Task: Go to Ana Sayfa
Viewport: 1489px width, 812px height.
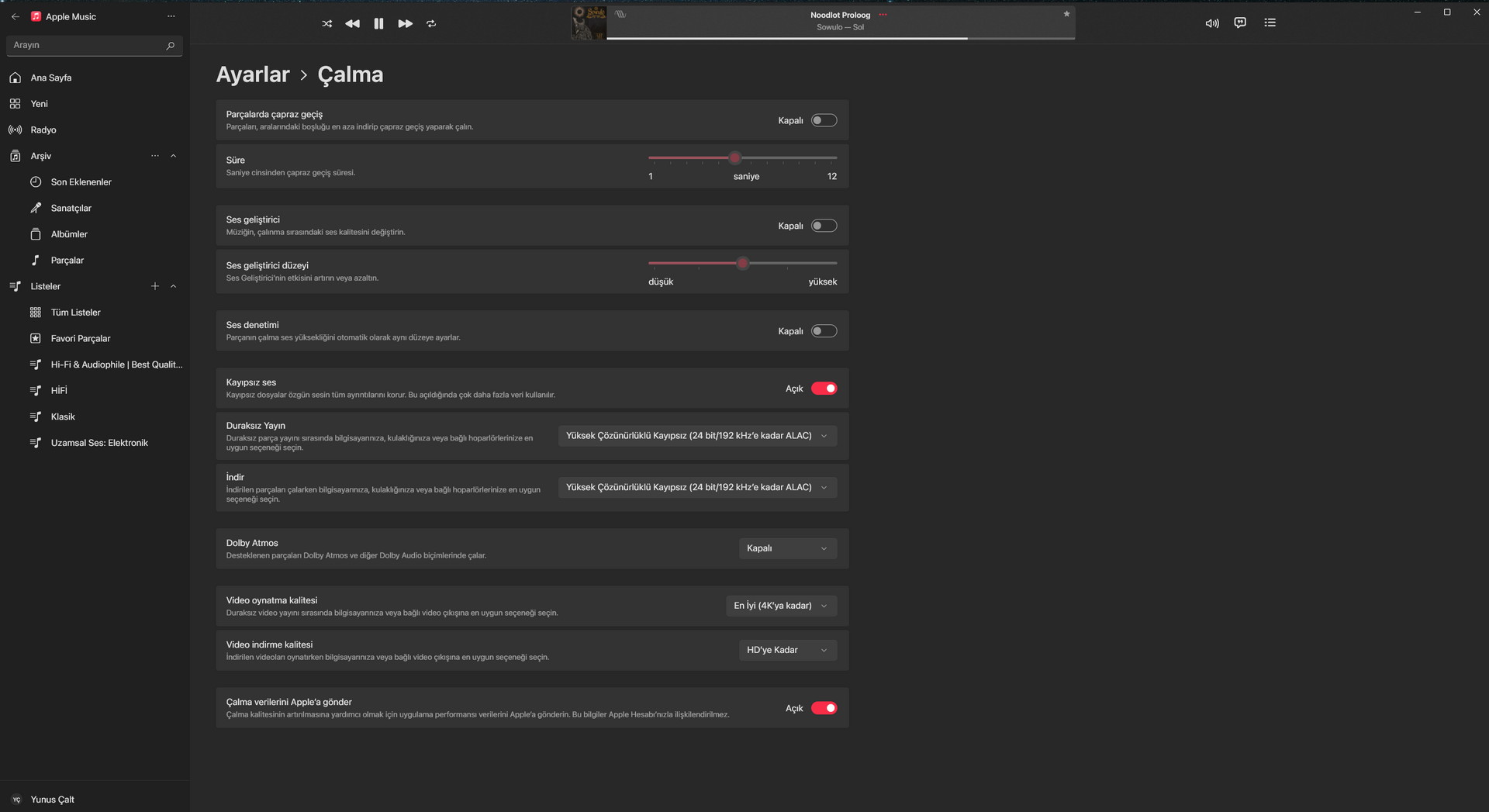Action: (x=95, y=78)
